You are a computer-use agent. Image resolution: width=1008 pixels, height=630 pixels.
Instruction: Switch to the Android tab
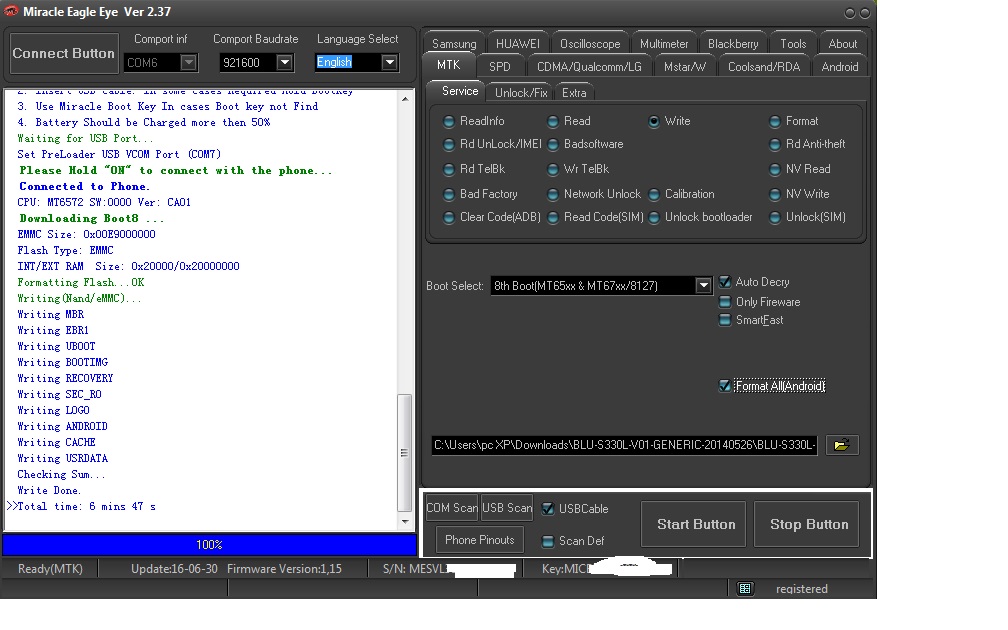[840, 66]
